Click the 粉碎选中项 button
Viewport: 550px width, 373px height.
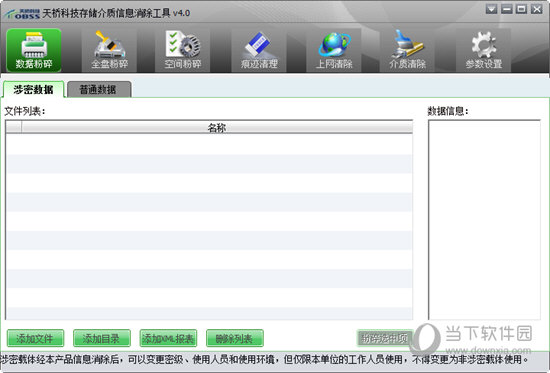pyautogui.click(x=384, y=338)
